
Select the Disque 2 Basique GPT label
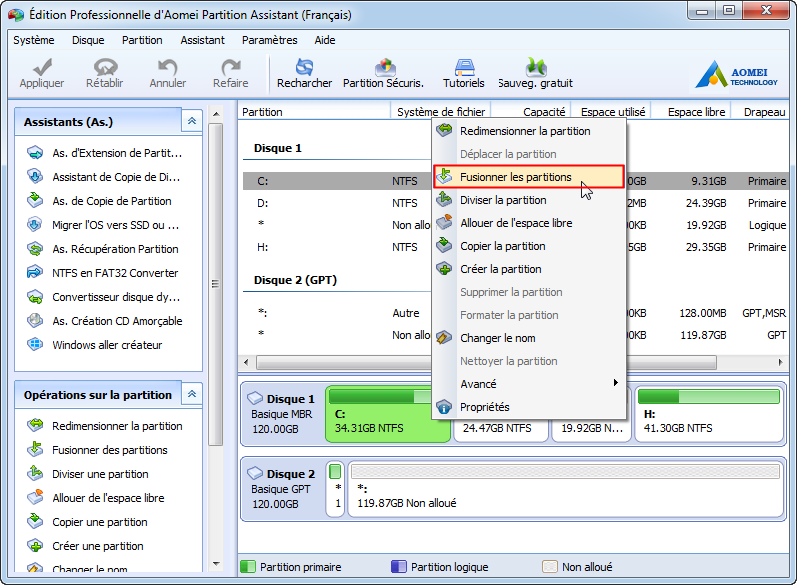[x=282, y=488]
